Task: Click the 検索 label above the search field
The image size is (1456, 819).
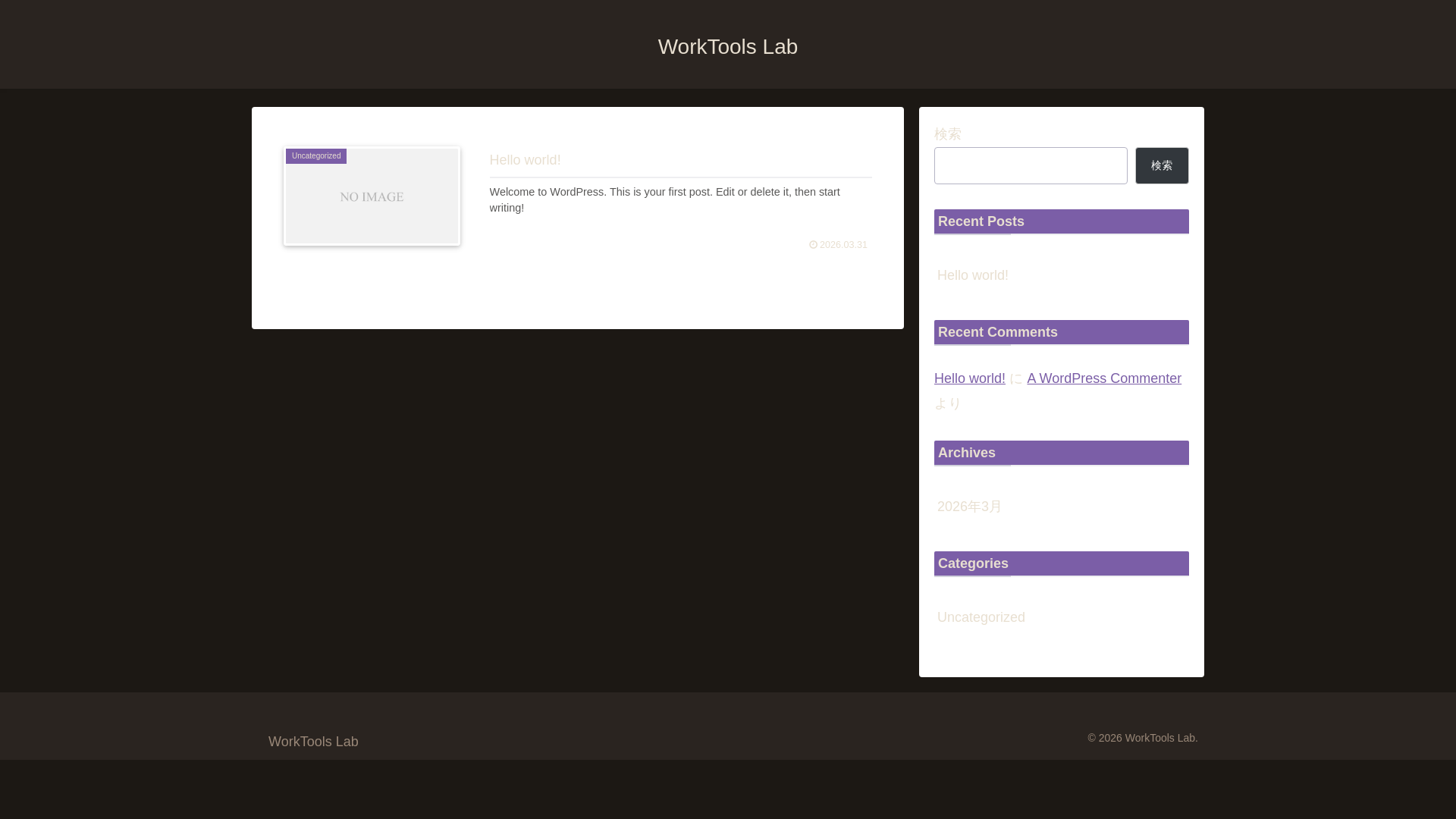Action: click(x=947, y=134)
